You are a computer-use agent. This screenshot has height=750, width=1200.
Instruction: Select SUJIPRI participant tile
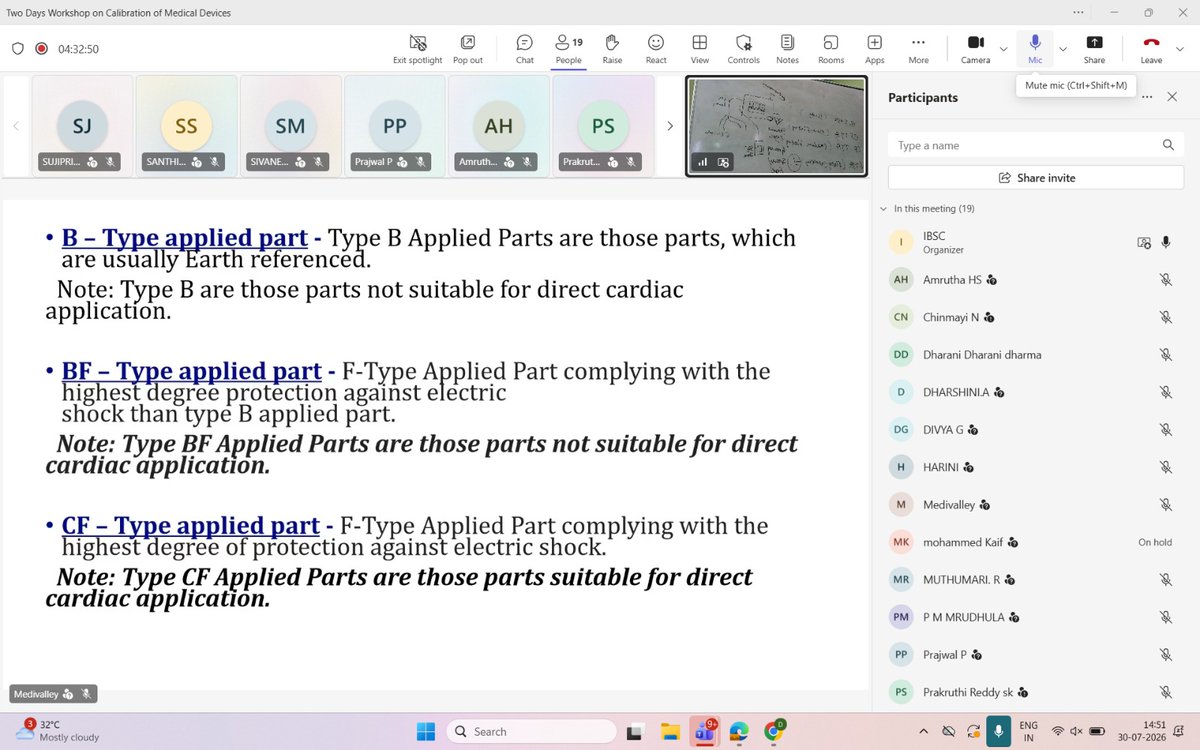(82, 126)
